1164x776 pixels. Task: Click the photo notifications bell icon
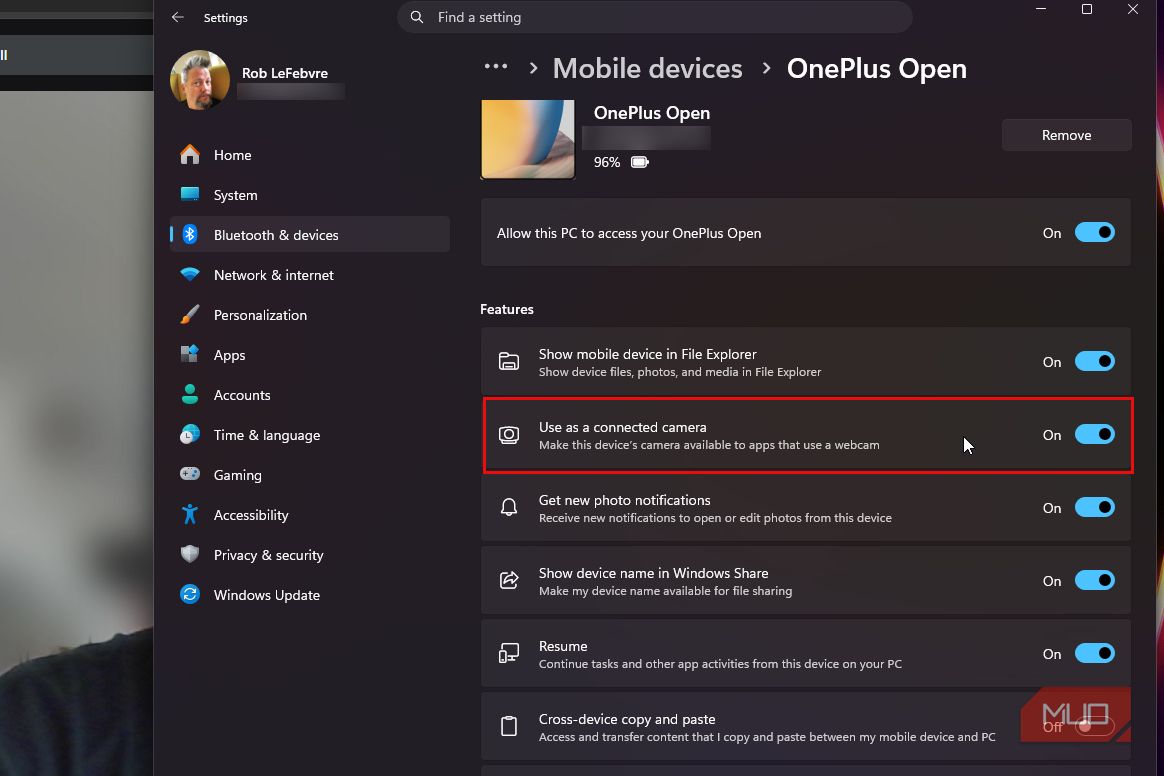click(x=509, y=507)
